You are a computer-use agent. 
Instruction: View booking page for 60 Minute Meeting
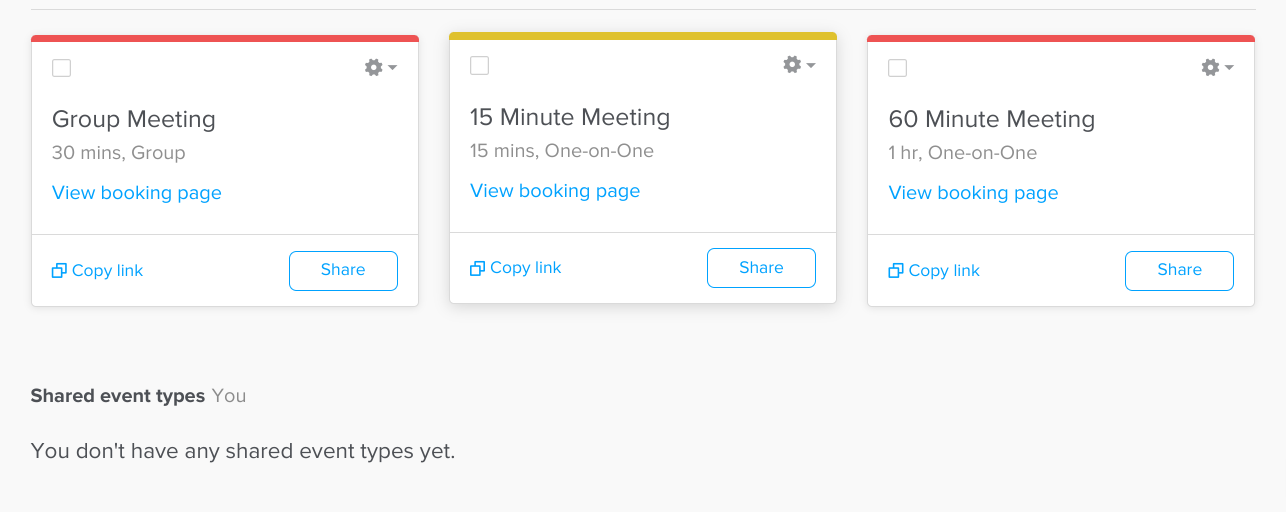[973, 193]
